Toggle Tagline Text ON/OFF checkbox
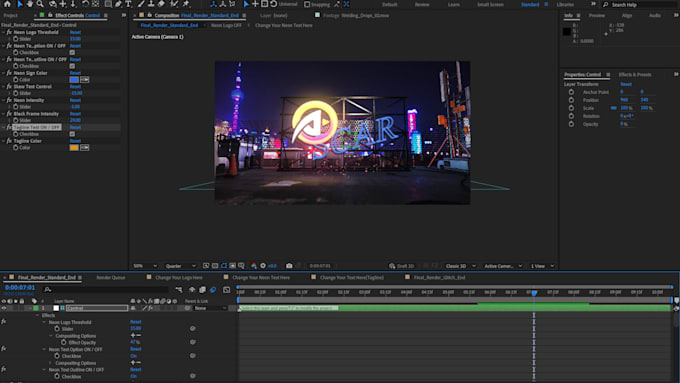The image size is (680, 383). [x=72, y=134]
